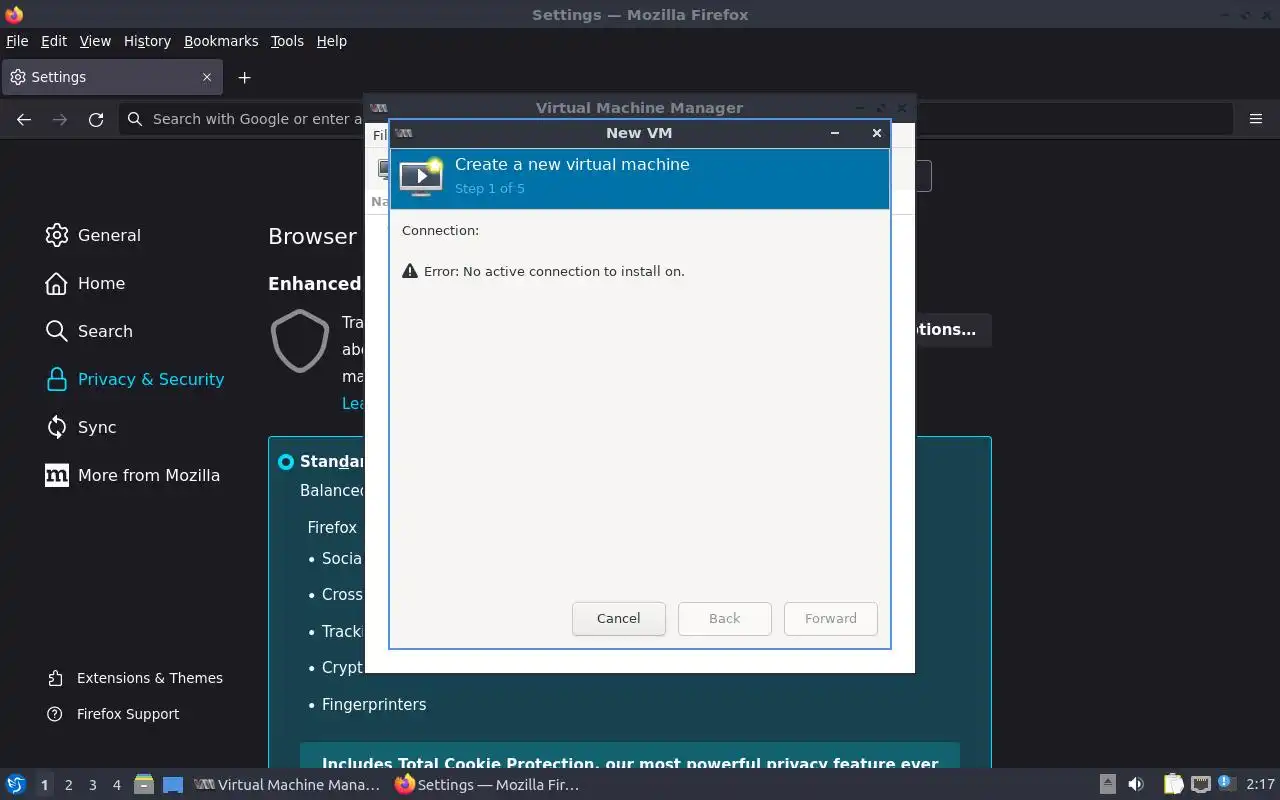The image size is (1280, 800).
Task: Click the notification update tray icon
Action: point(1227,784)
